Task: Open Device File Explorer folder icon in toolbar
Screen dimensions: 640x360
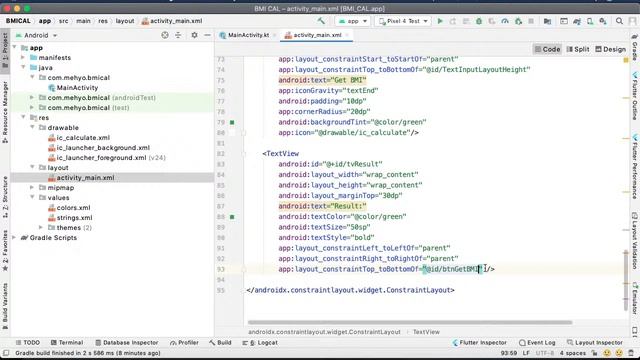Action: pyautogui.click(x=547, y=21)
